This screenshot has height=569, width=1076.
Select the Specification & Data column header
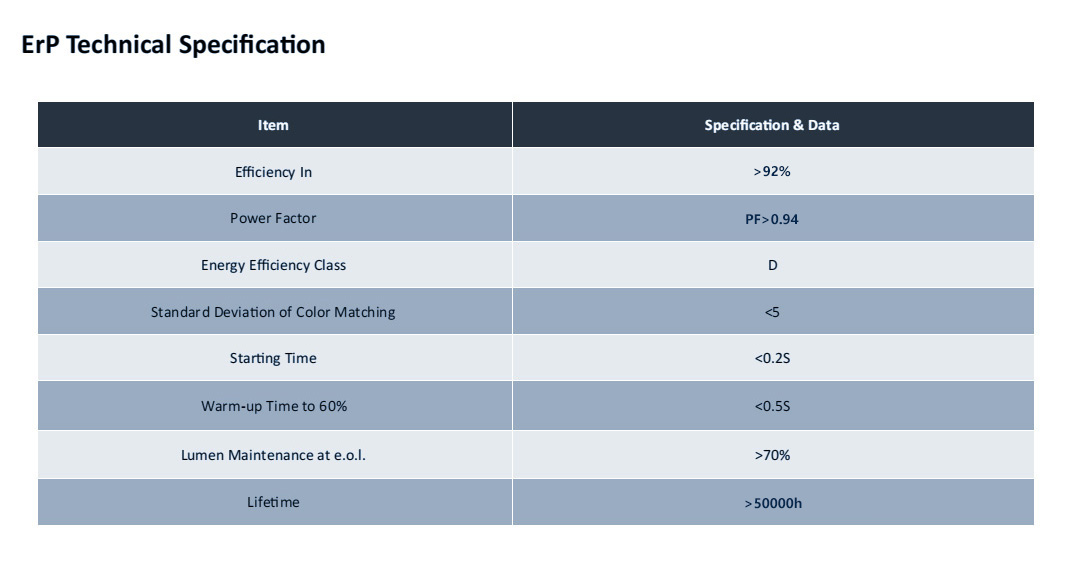coord(772,125)
